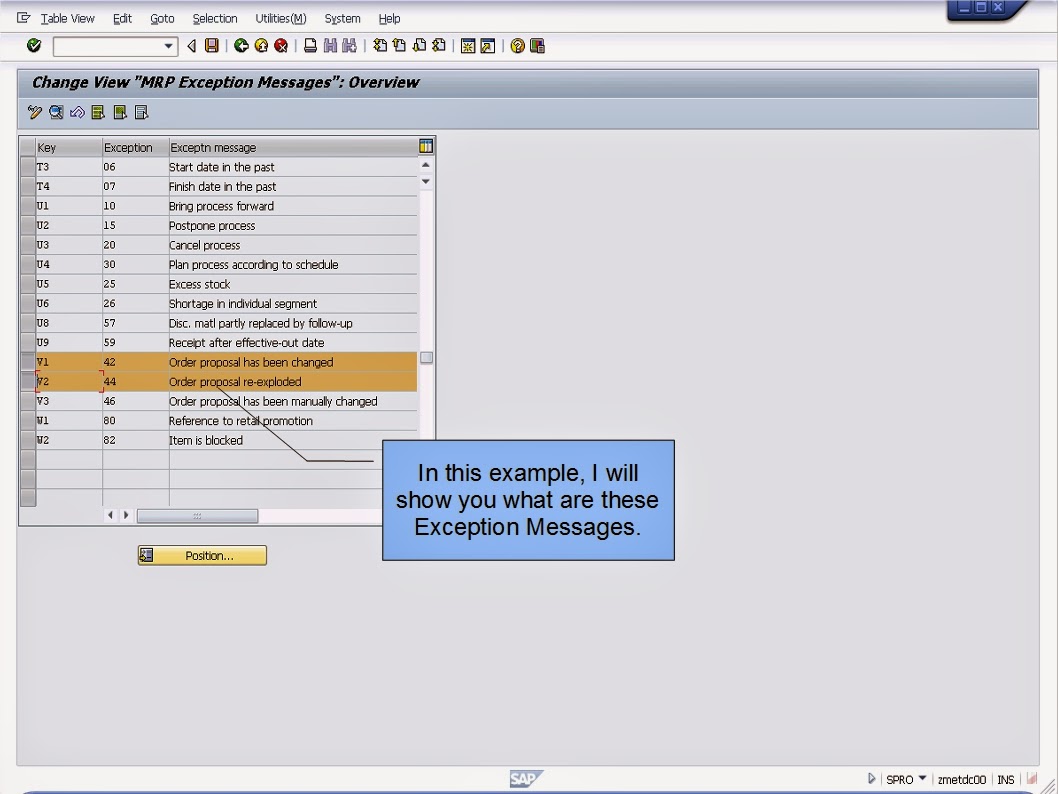Screen dimensions: 1058x794
Task: Expand status bar with the triangle arrow
Action: point(871,778)
